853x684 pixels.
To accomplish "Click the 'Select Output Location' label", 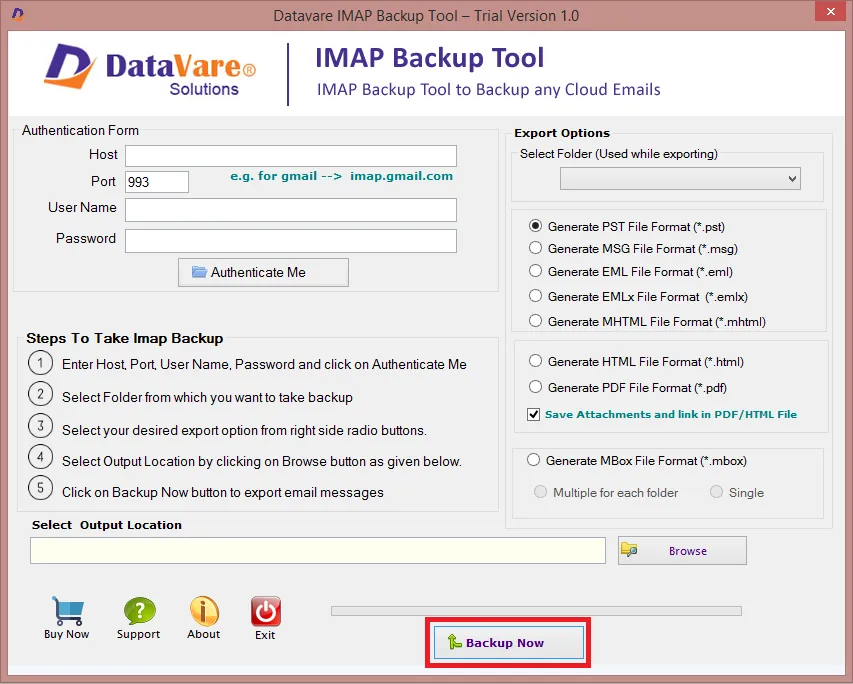I will pyautogui.click(x=107, y=525).
